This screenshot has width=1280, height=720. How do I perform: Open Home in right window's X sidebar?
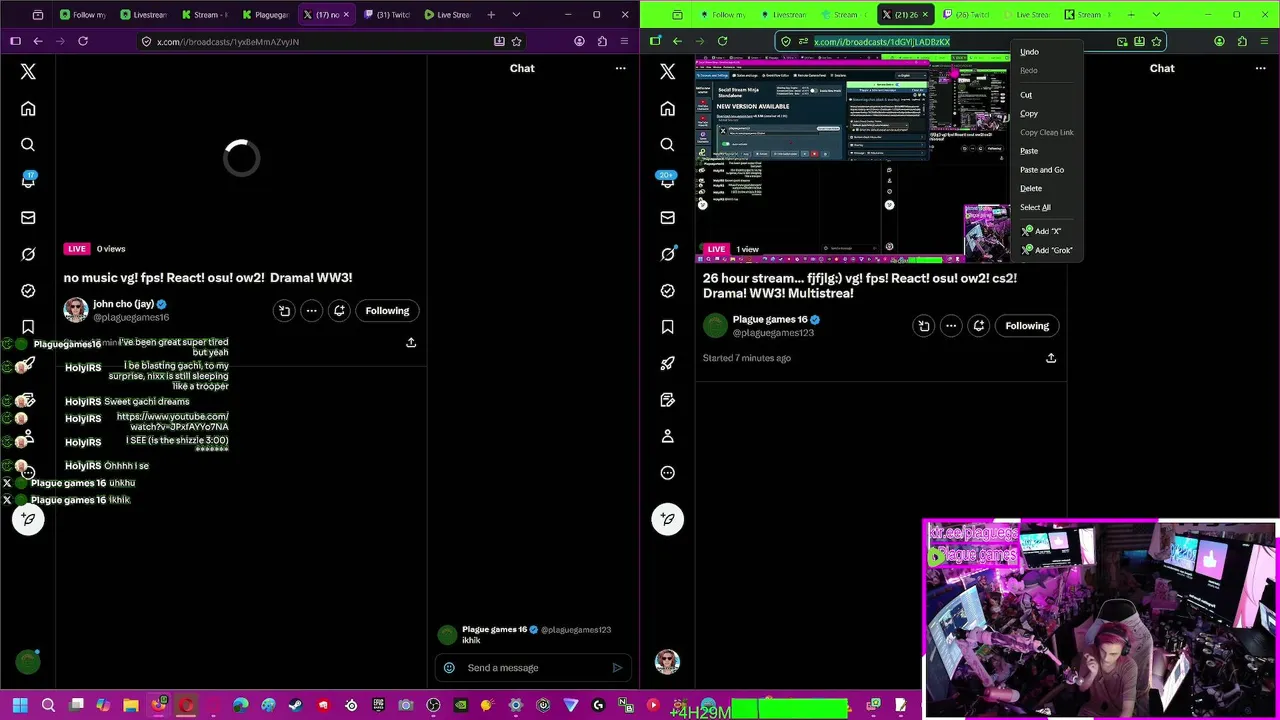(668, 109)
